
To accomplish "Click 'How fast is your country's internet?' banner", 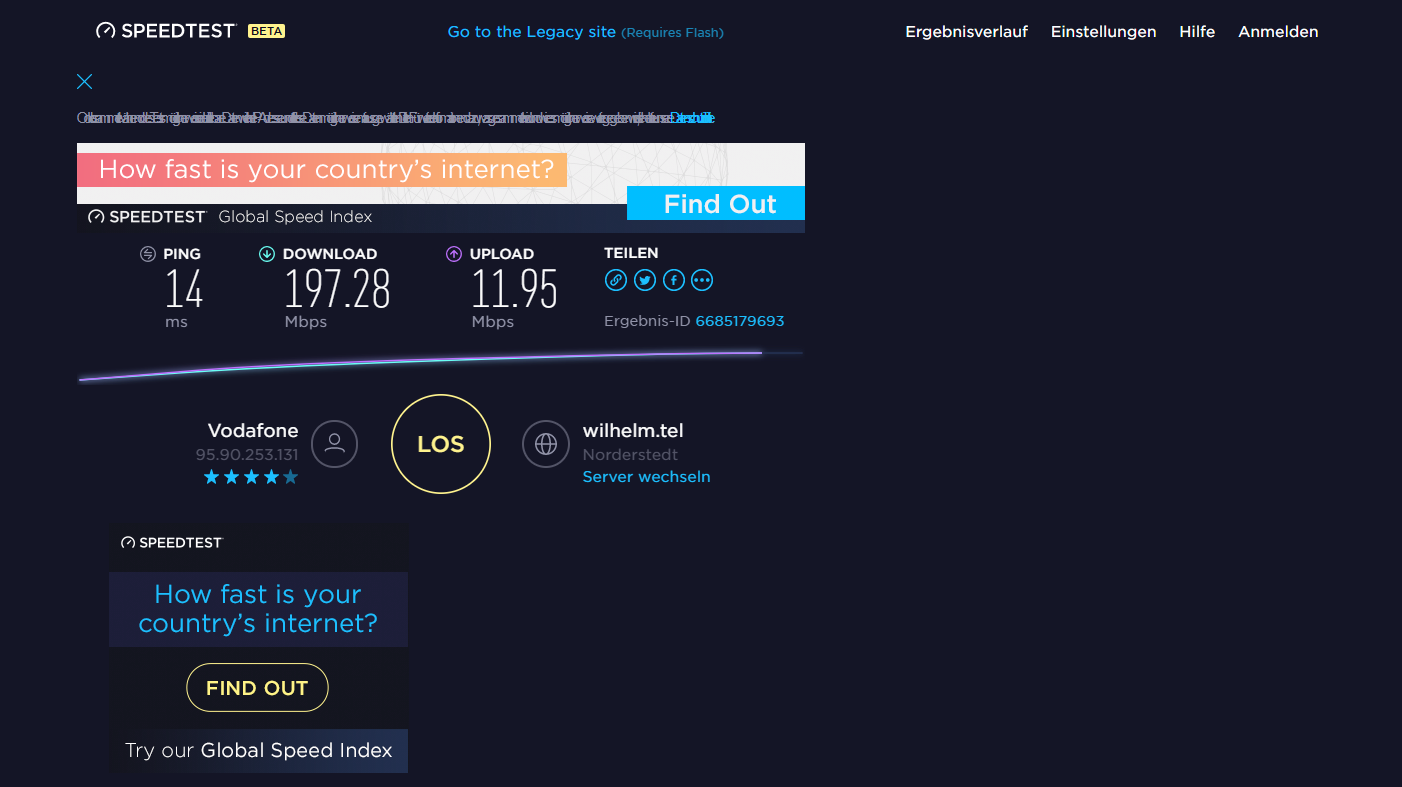I will 322,169.
